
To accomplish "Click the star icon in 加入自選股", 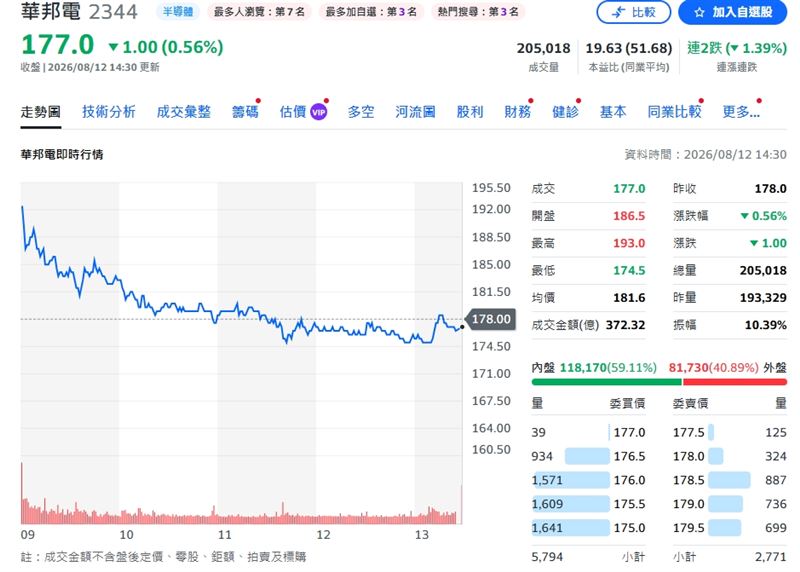I will coord(699,12).
